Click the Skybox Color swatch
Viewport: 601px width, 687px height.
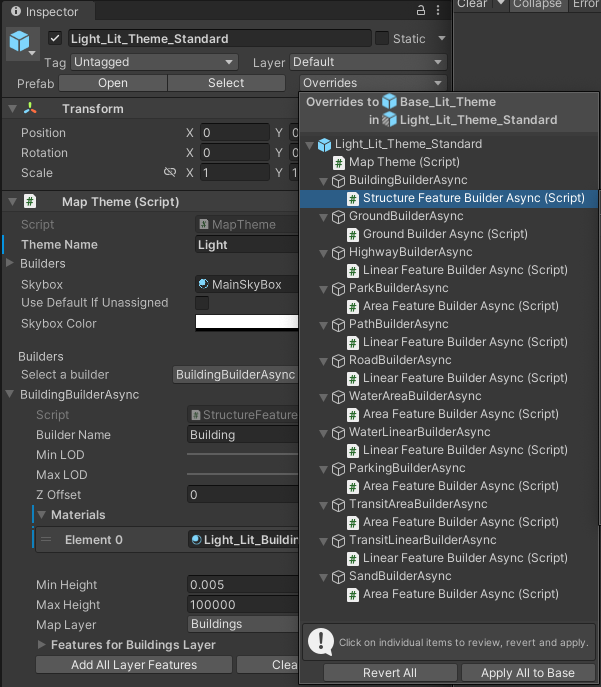pos(247,323)
